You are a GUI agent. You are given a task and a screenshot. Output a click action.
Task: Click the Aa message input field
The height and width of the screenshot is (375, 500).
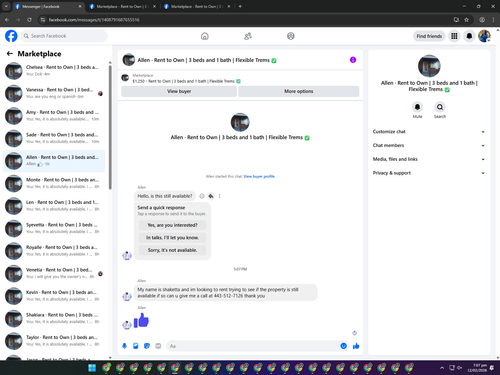click(x=257, y=346)
